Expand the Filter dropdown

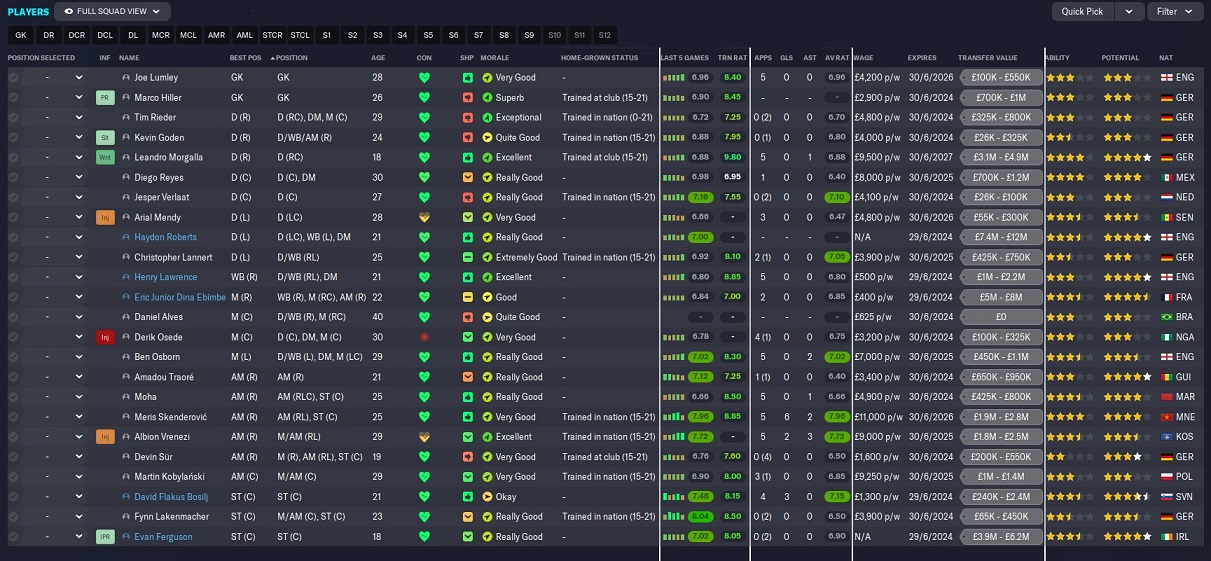1174,12
